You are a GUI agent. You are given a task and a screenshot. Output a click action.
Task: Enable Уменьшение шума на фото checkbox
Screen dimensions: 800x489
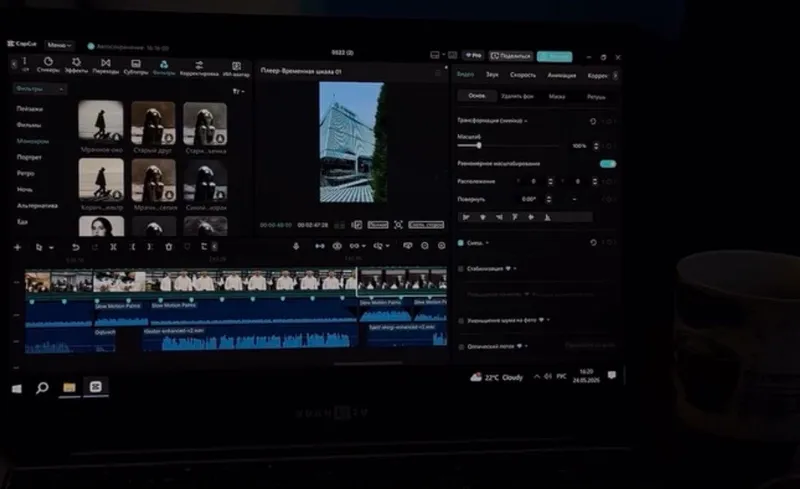pos(461,321)
